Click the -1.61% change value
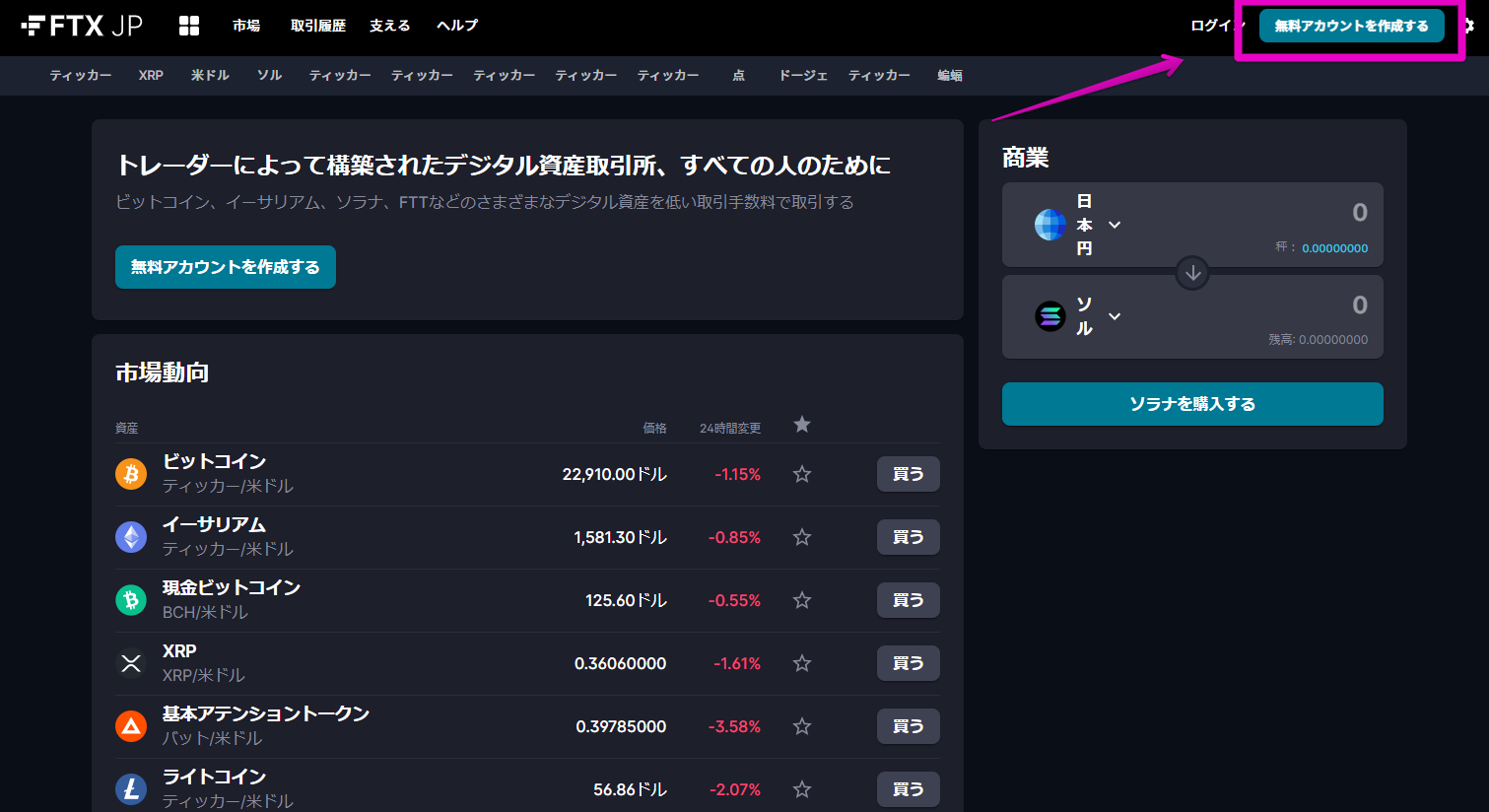This screenshot has height=812, width=1489. (738, 663)
